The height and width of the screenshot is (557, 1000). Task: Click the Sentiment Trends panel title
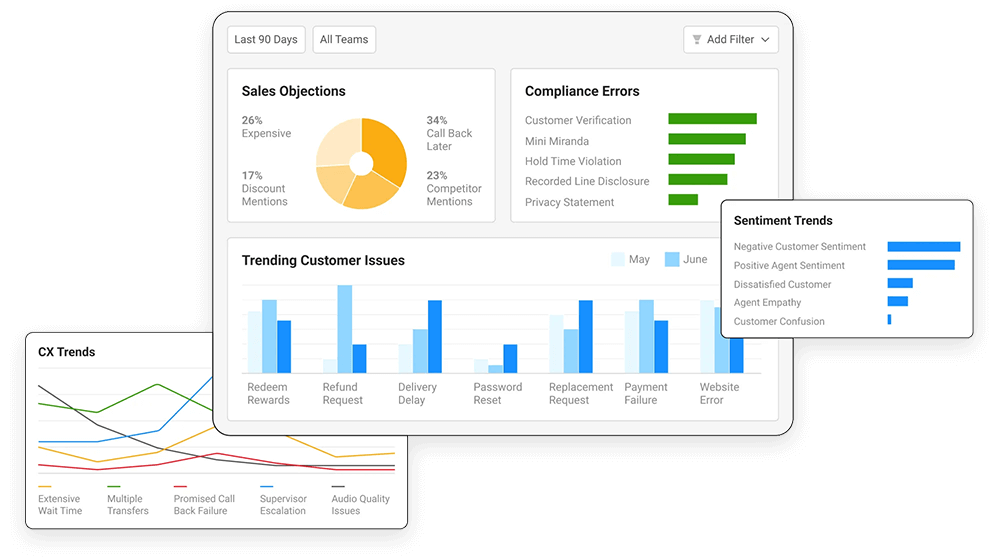[783, 221]
